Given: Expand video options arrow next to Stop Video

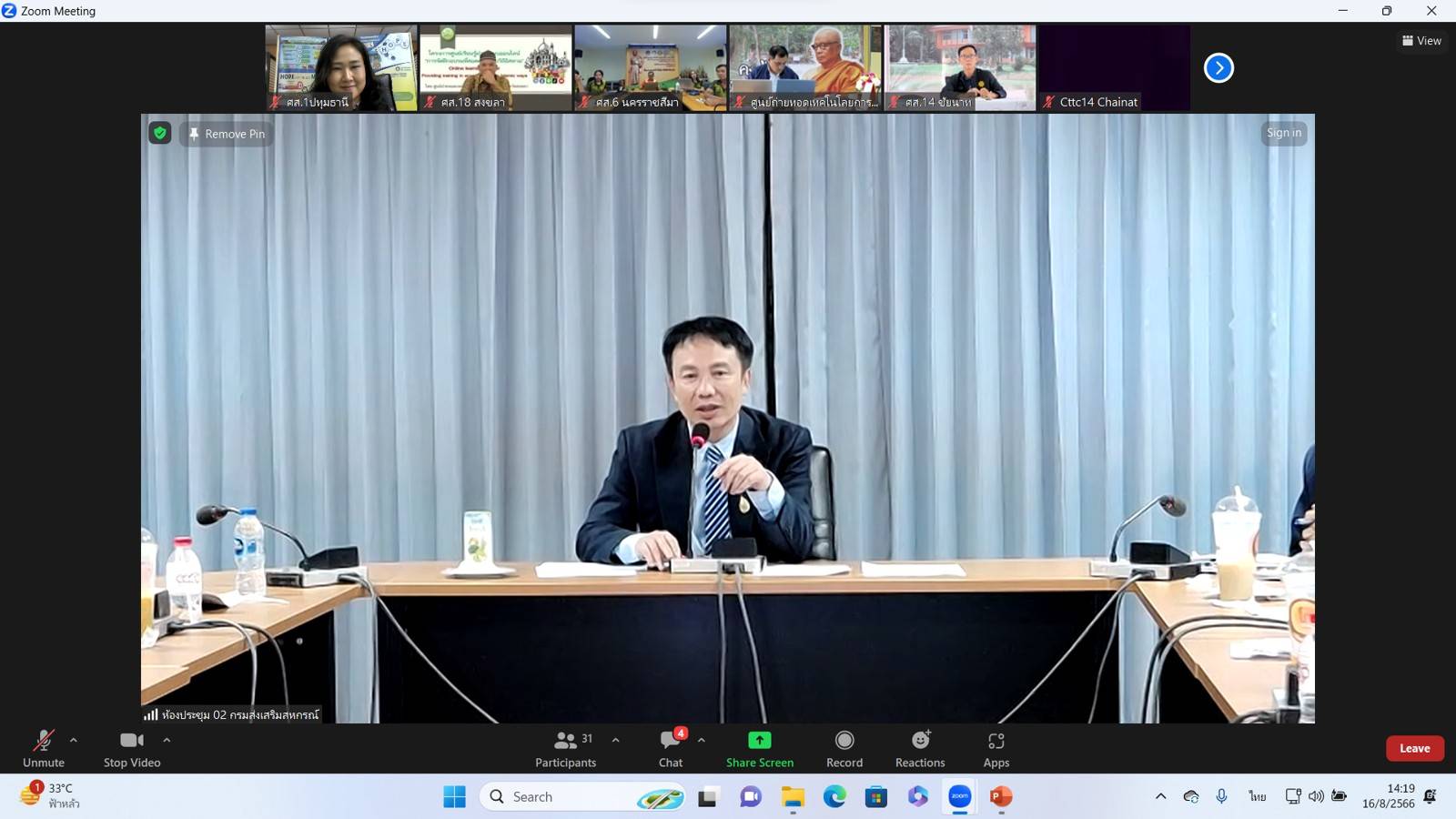Looking at the screenshot, I should tap(167, 740).
